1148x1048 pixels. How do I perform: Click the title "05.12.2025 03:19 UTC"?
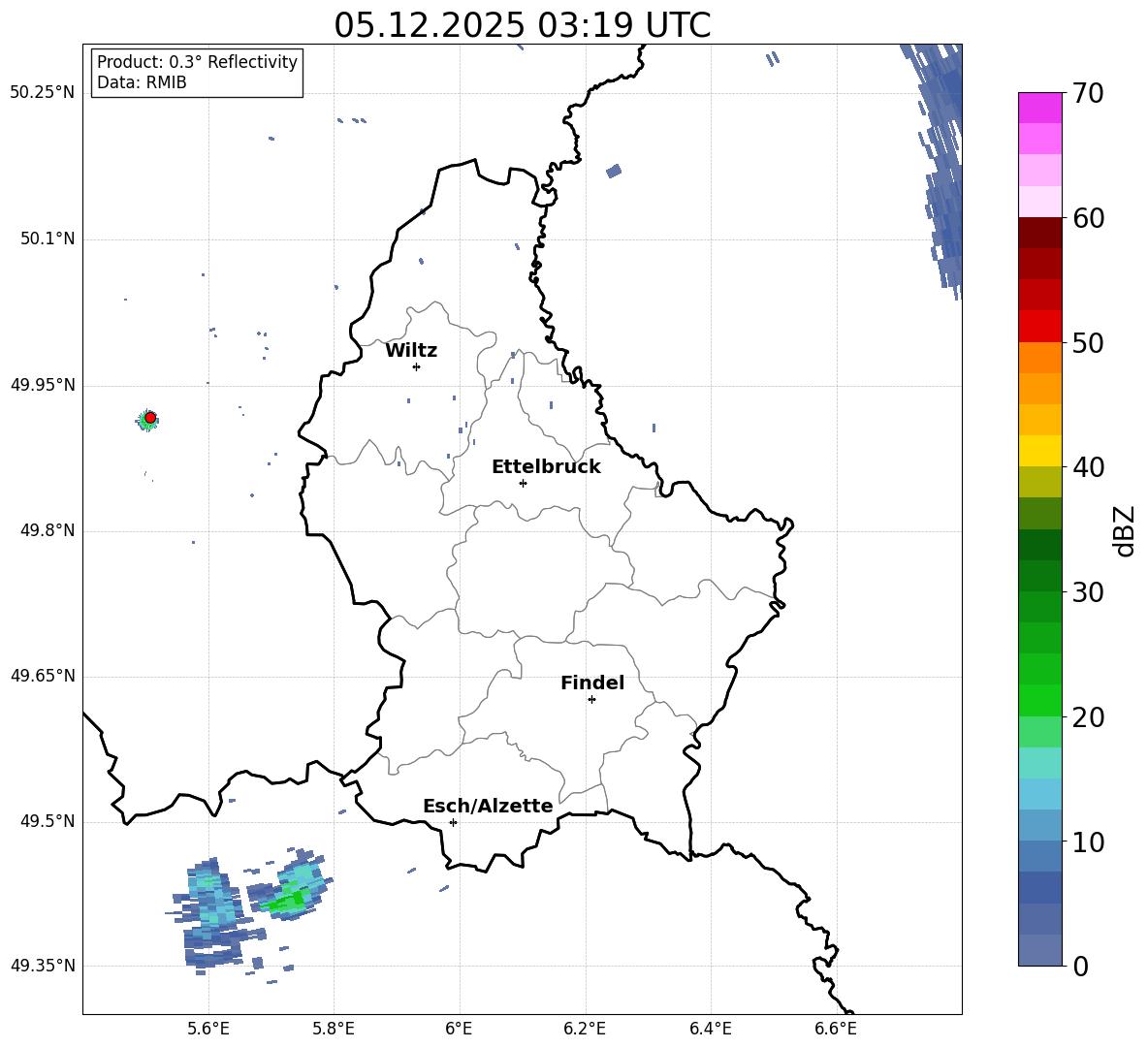point(522,25)
